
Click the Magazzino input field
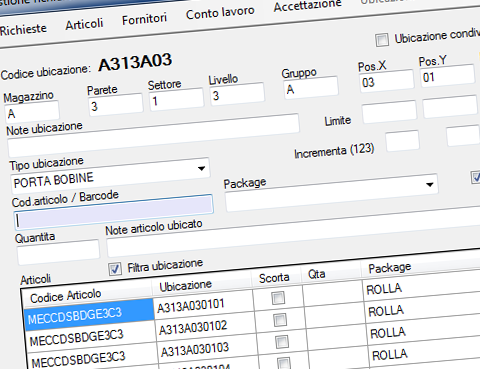tap(32, 112)
